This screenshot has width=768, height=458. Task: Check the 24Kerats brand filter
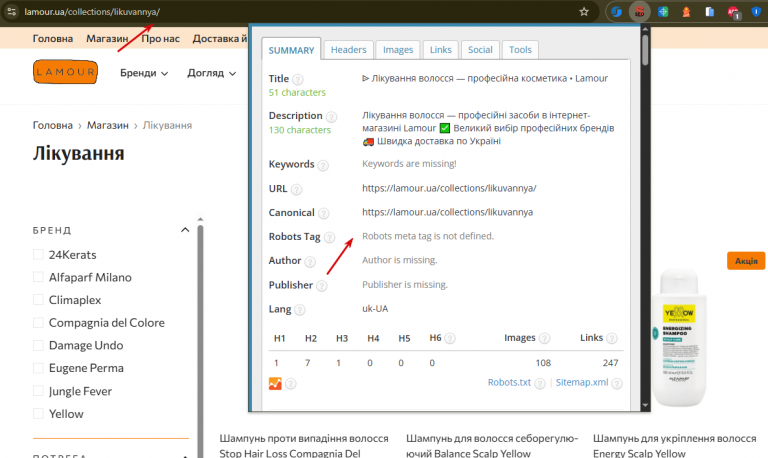pyautogui.click(x=38, y=254)
